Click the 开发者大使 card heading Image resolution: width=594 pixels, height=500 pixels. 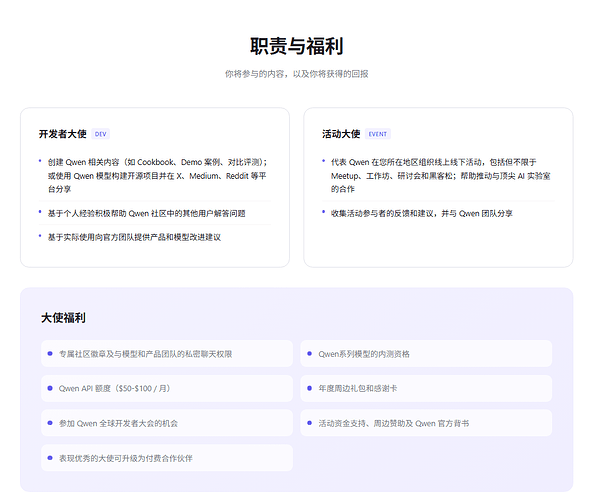point(63,134)
